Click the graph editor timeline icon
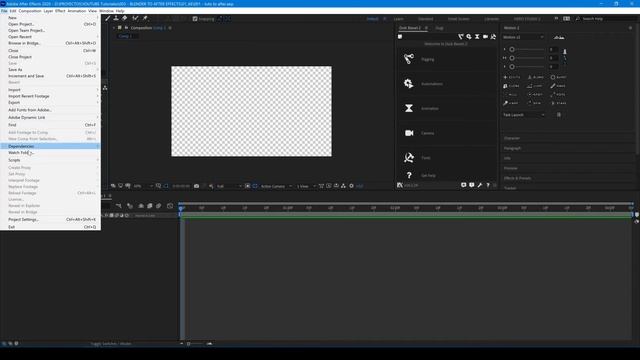This screenshot has width=640, height=360. point(170,206)
